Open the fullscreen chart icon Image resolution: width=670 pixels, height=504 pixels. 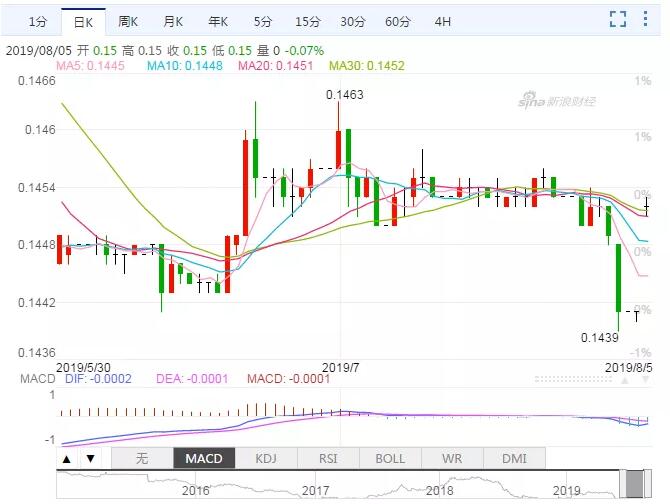618,19
